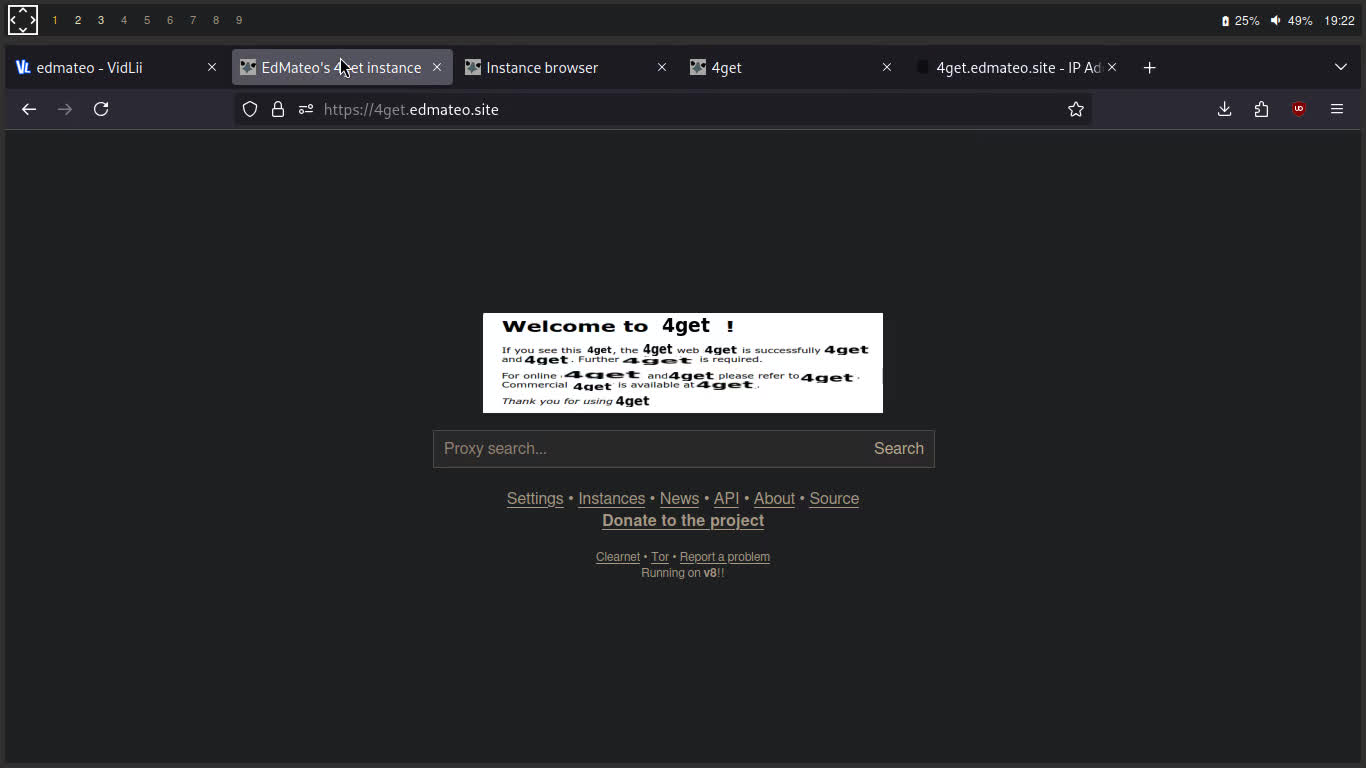Close the Instance browser tab
Viewport: 1366px width, 768px height.
[662, 67]
